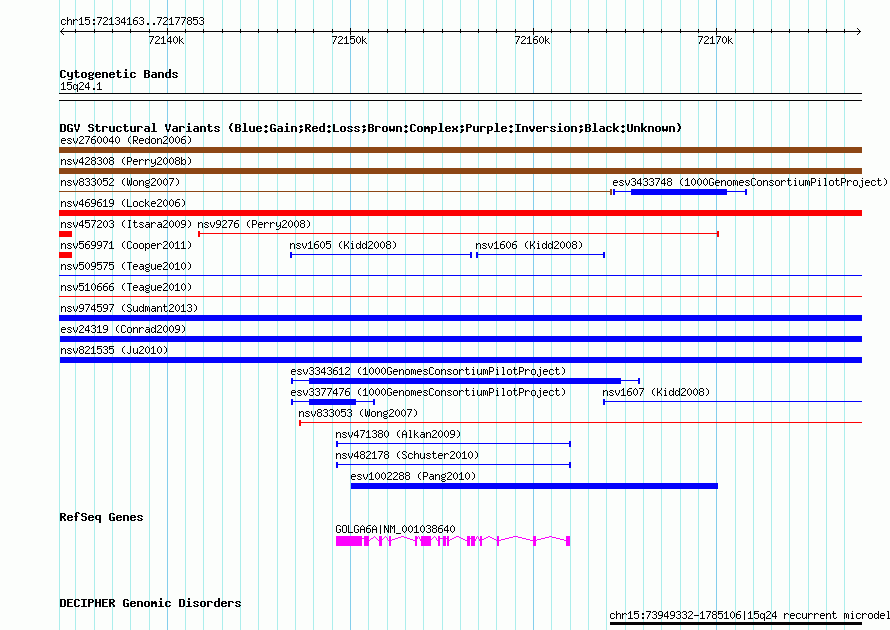Open the nsv9276 (Perry2008) label

point(254,224)
